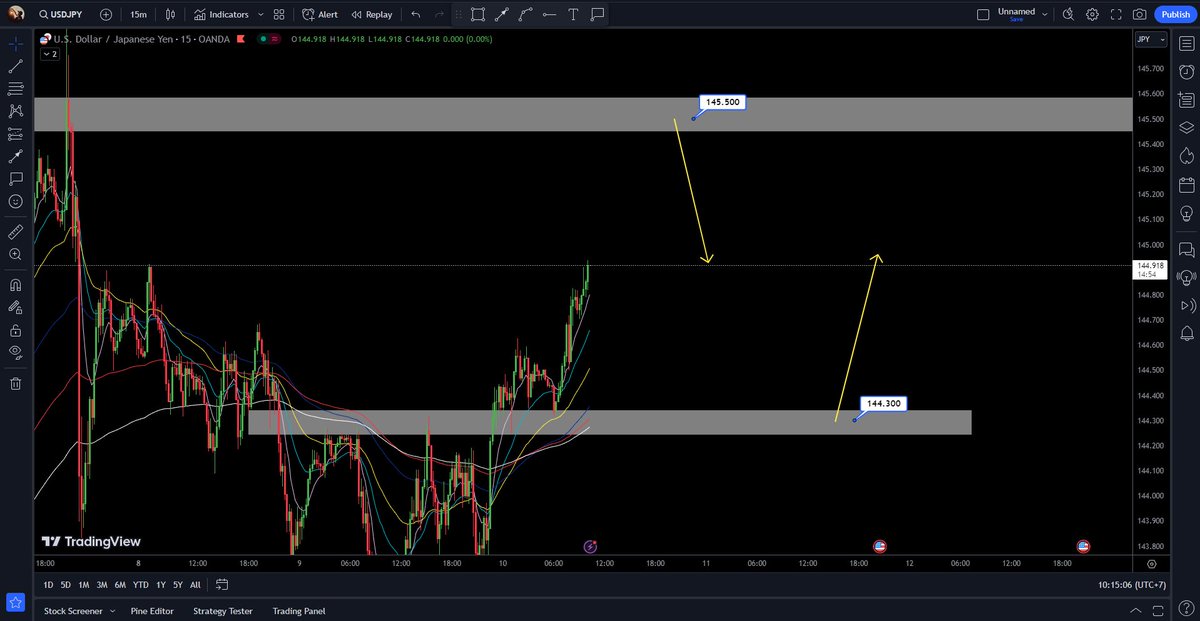
Task: Toggle magnet mode for drawings
Action: click(15, 284)
